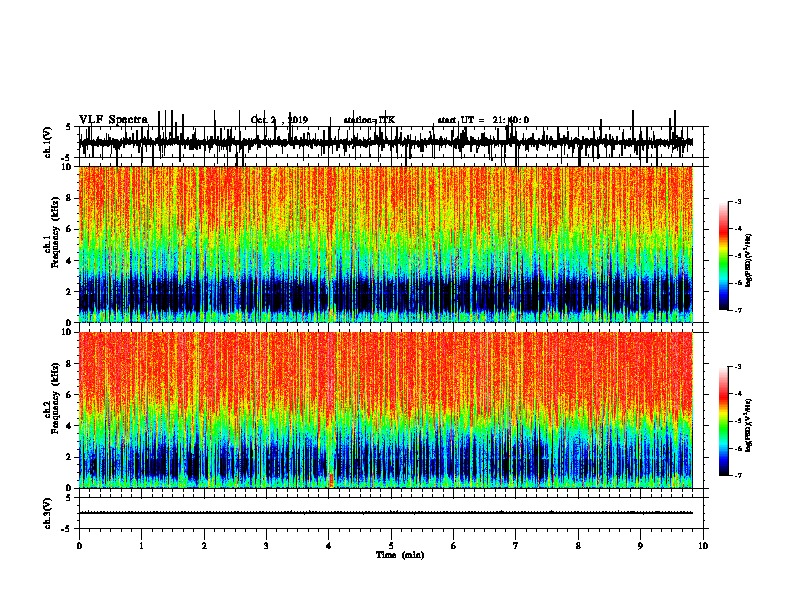
Task: Click the "VLF Spectra" plot title
Action: [x=113, y=120]
